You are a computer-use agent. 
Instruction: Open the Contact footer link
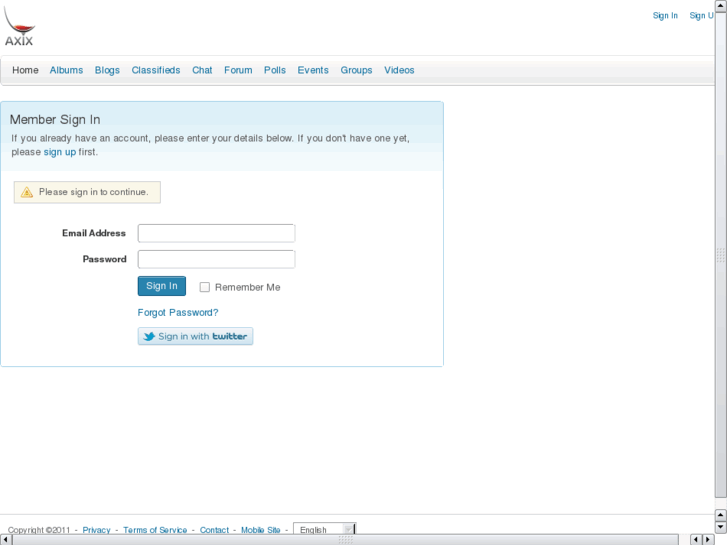214,530
